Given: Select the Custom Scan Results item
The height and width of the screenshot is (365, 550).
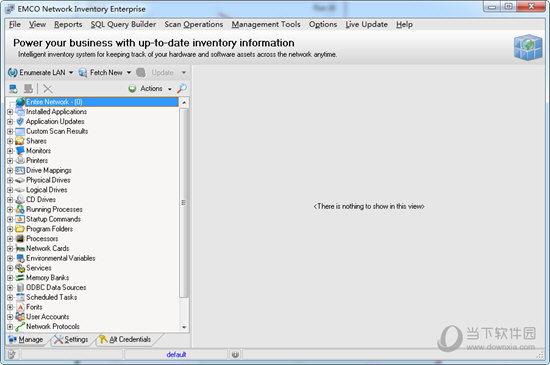Looking at the screenshot, I should click(x=57, y=131).
